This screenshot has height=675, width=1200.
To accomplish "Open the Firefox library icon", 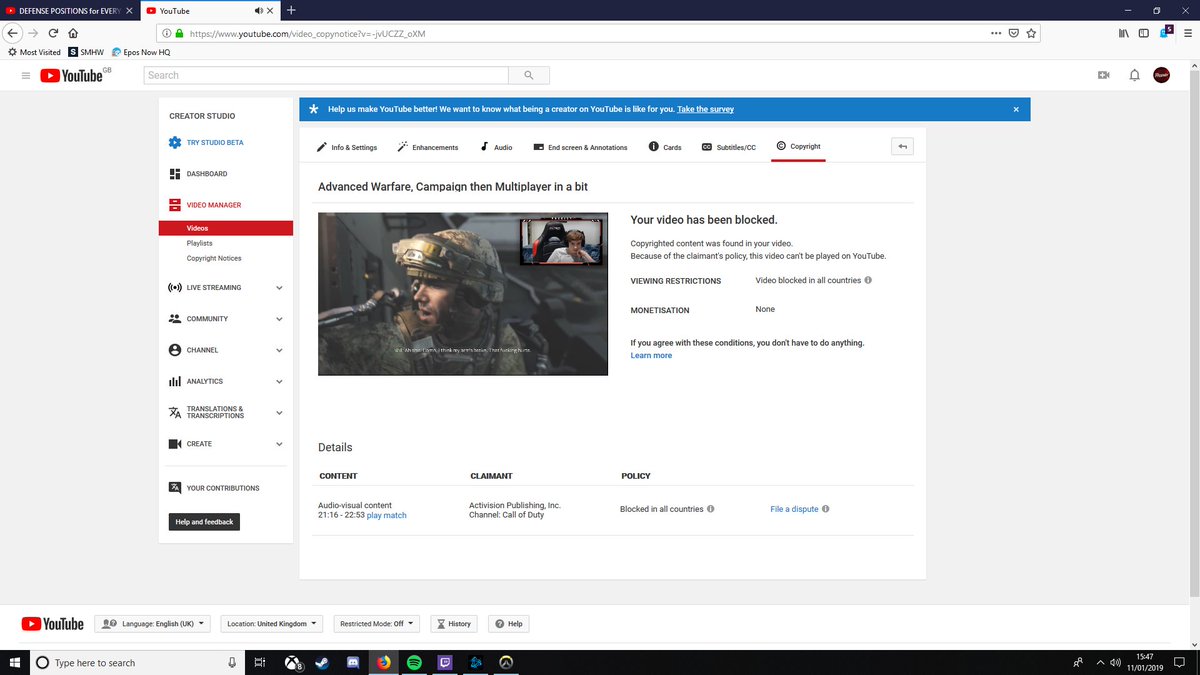I will tap(1124, 32).
